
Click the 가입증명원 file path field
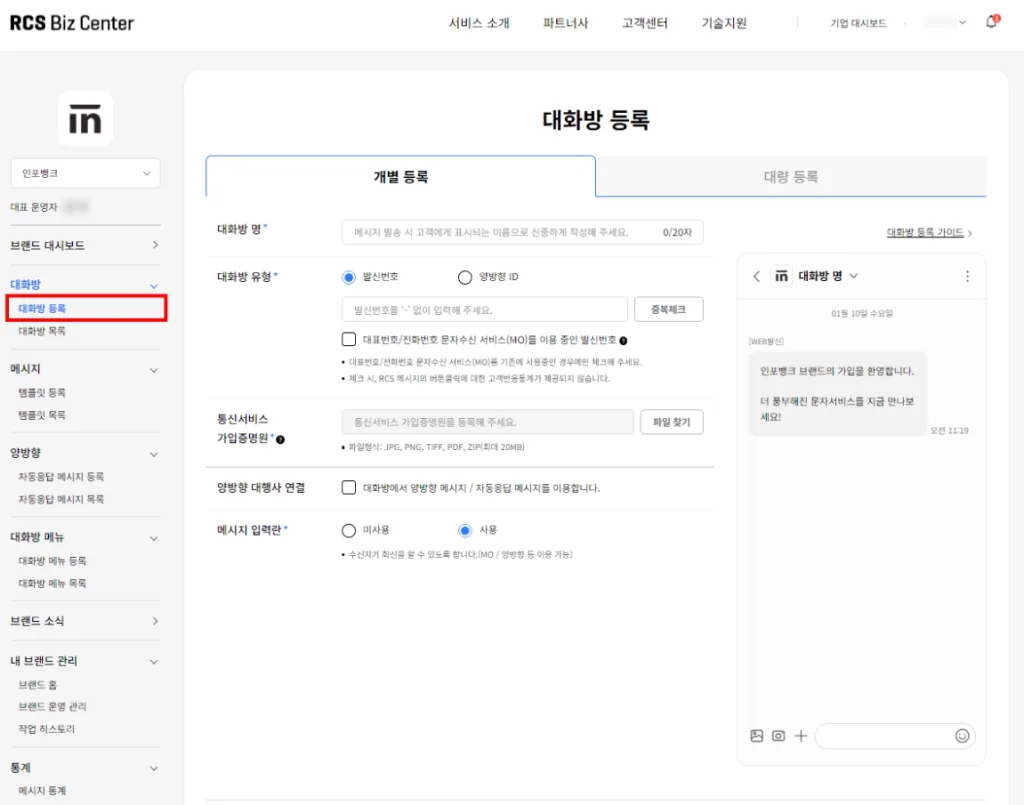tap(488, 422)
